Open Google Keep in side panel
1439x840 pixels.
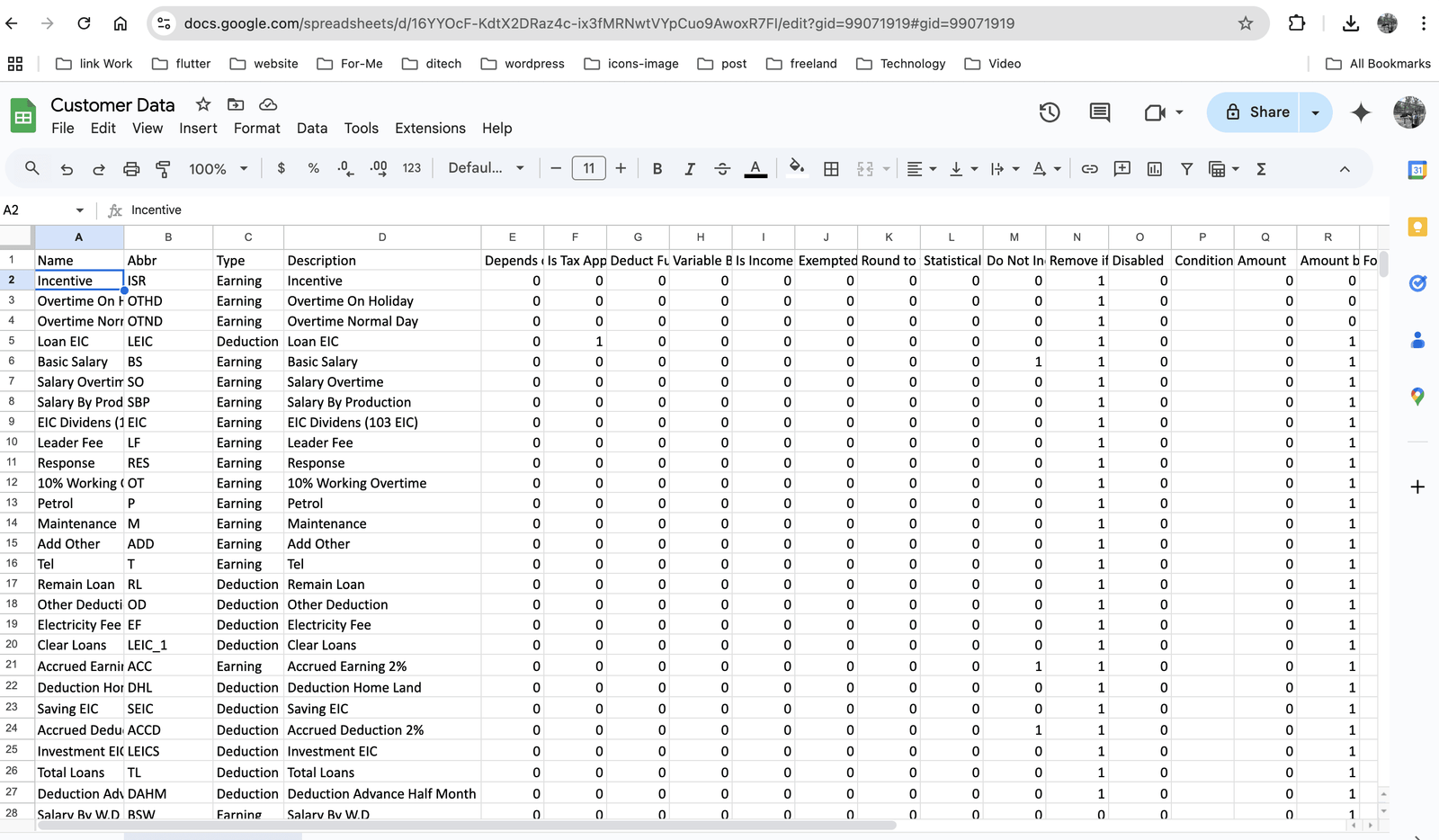1417,227
